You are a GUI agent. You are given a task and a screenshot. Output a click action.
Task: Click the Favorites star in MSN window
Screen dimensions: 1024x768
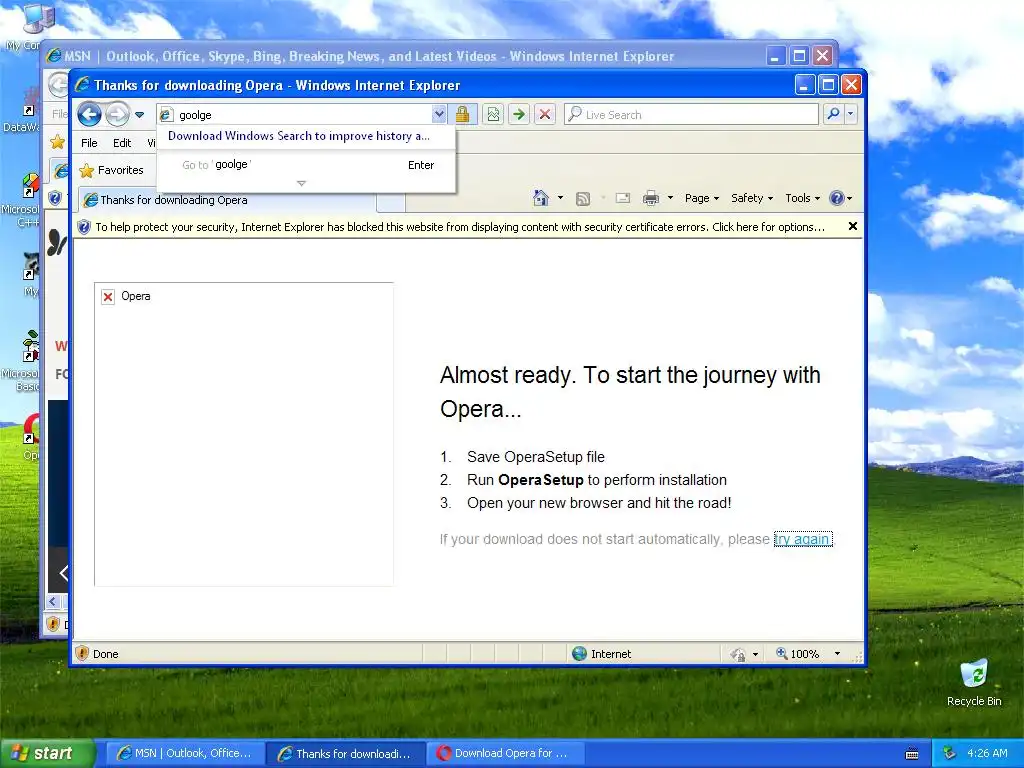[x=57, y=141]
